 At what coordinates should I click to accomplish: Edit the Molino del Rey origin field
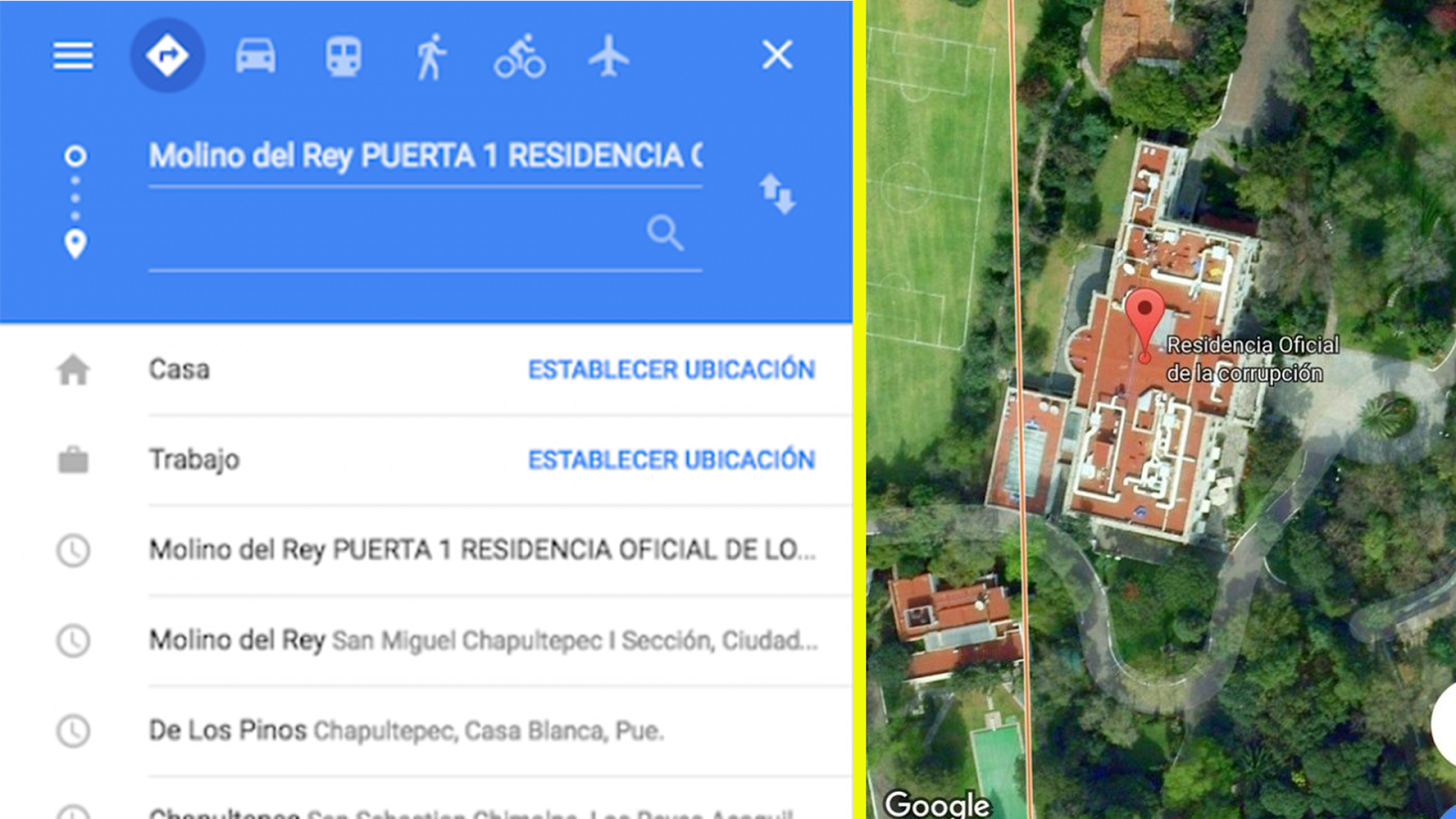(425, 157)
